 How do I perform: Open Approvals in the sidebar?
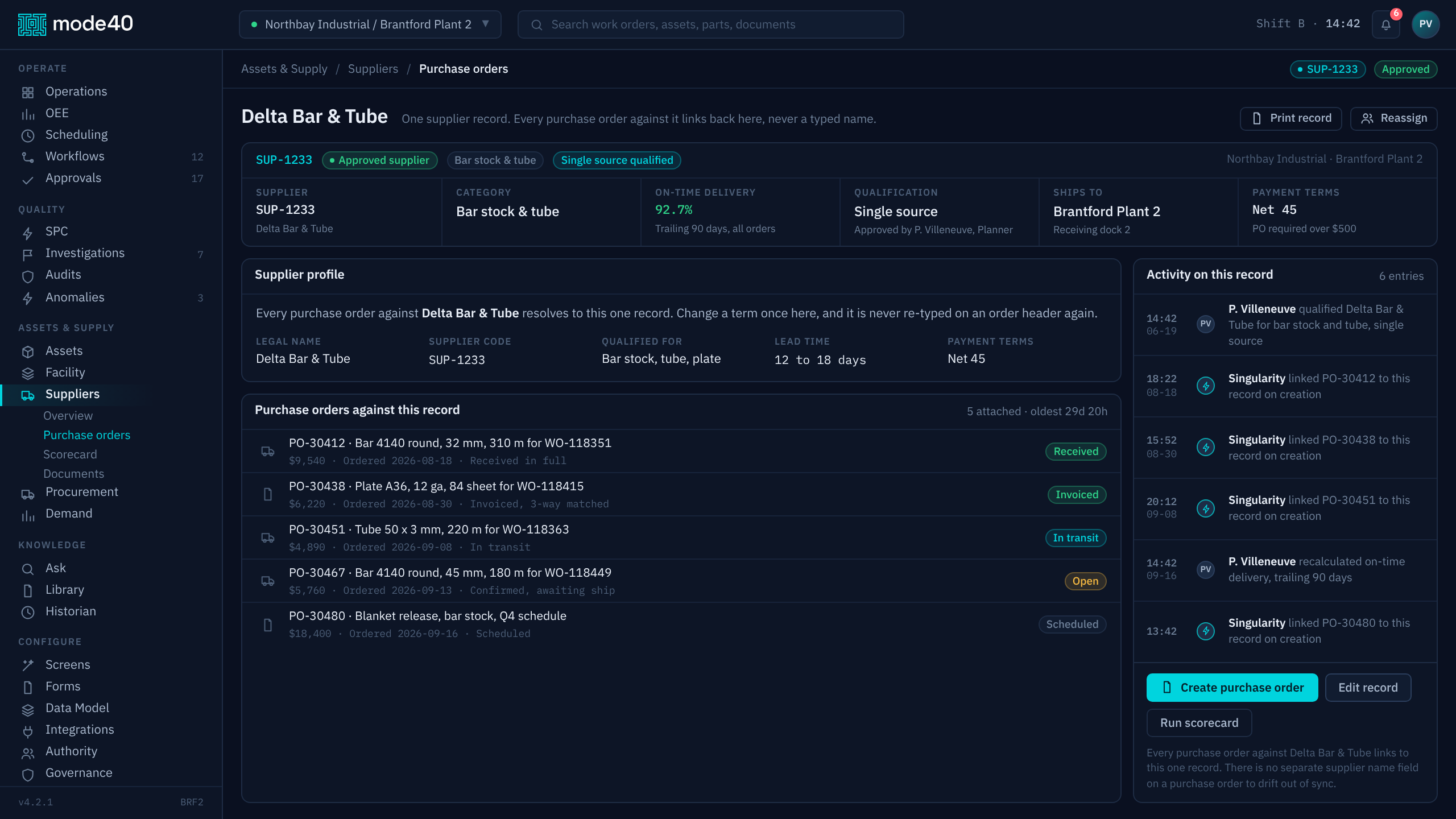[111, 178]
